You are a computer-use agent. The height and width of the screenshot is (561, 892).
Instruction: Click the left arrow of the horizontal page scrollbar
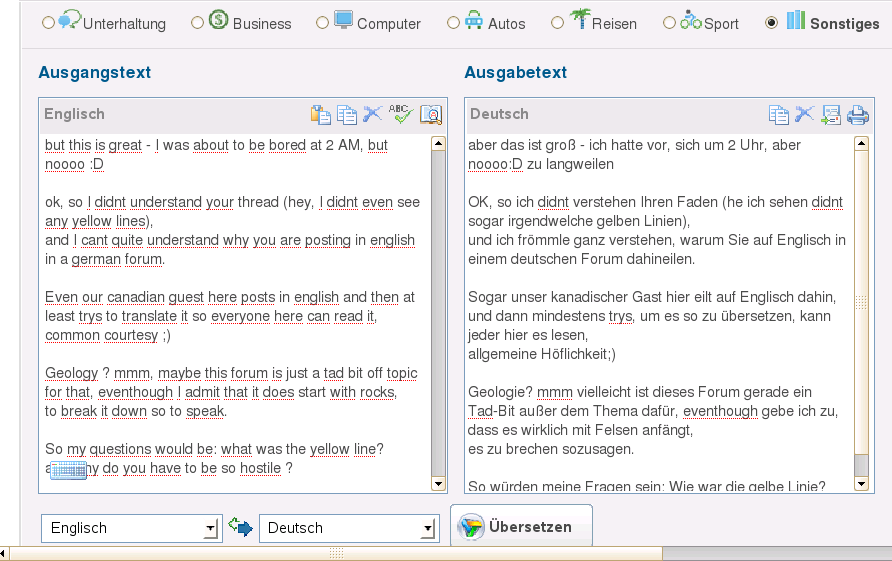pyautogui.click(x=3, y=554)
